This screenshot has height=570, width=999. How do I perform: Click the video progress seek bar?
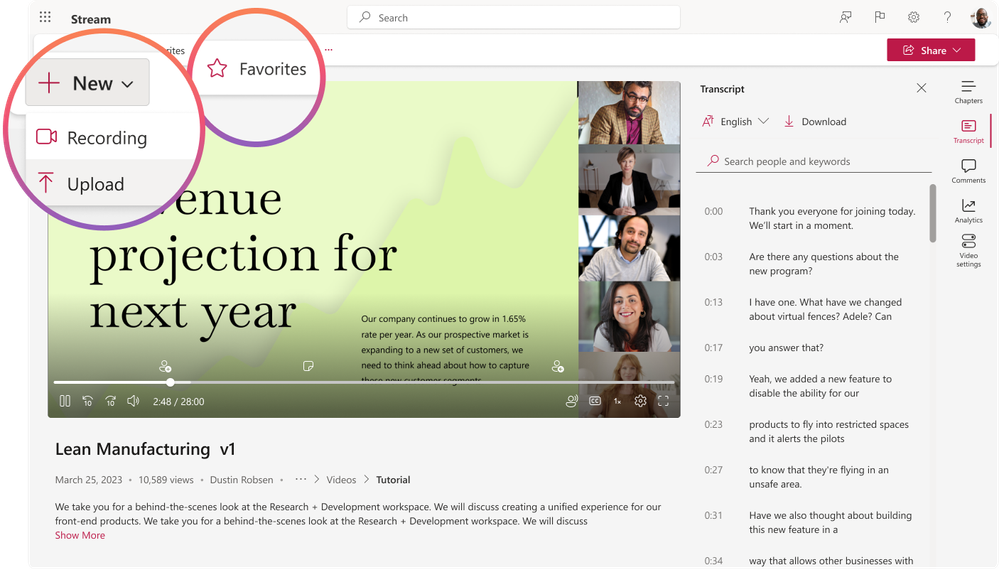[364, 382]
